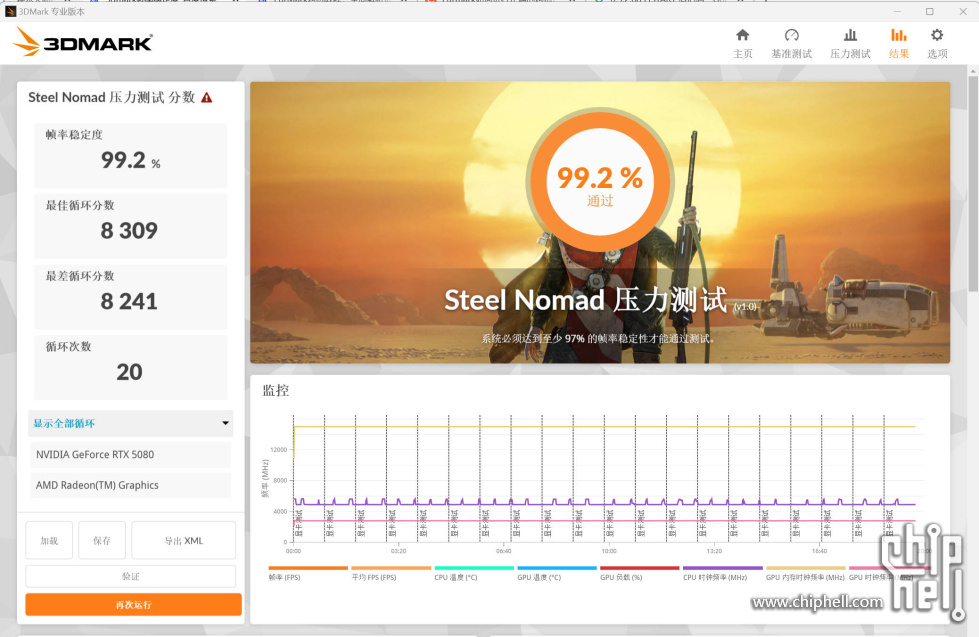Image resolution: width=979 pixels, height=637 pixels.
Task: Select the AMD Radeon(TM) Graphics entry
Action: tap(130, 485)
